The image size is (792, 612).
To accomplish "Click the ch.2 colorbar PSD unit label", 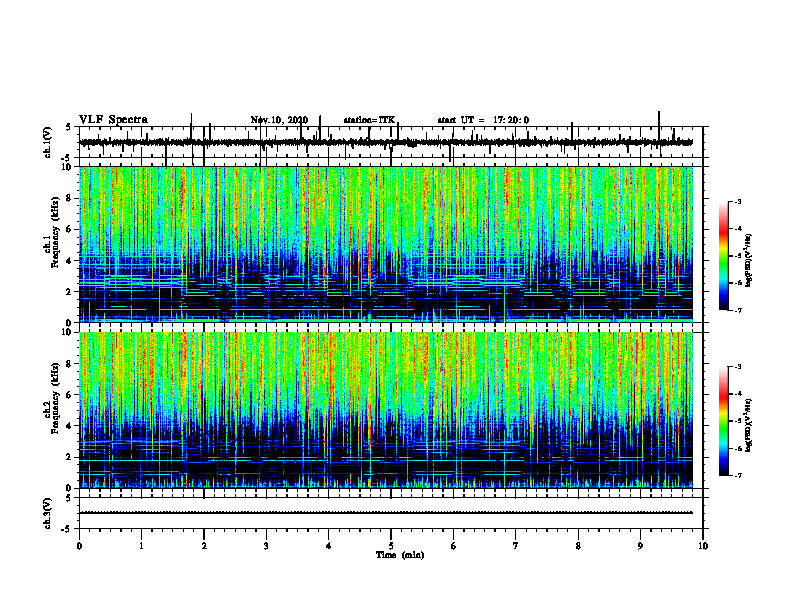I will (748, 425).
